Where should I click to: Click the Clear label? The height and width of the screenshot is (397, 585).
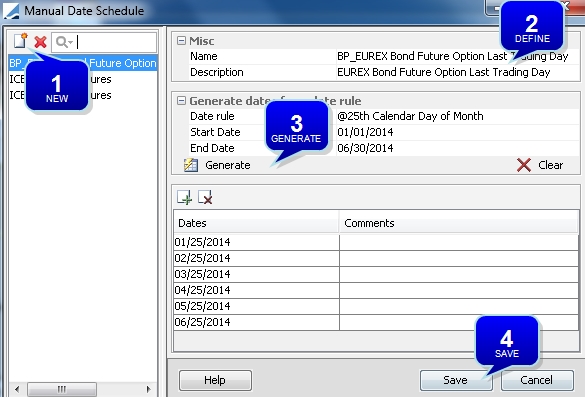(x=550, y=165)
